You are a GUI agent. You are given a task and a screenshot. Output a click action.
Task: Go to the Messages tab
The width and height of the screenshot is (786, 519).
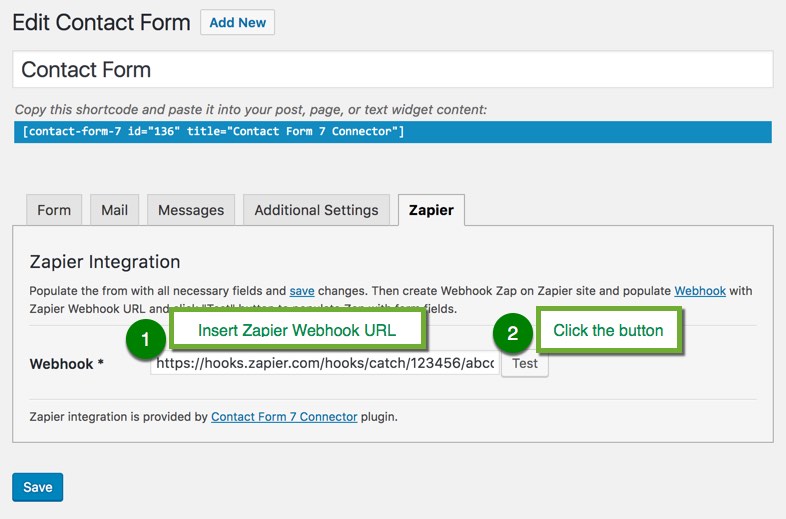[x=191, y=210]
